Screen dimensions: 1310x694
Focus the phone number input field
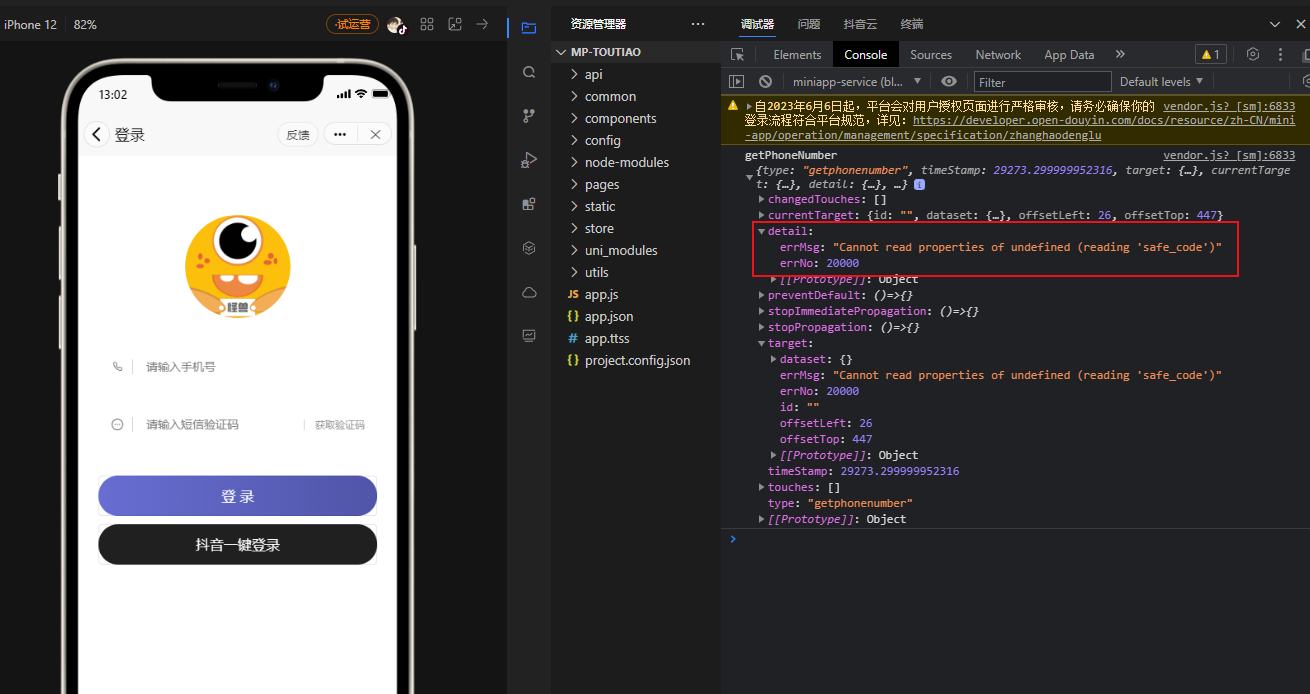pos(255,367)
